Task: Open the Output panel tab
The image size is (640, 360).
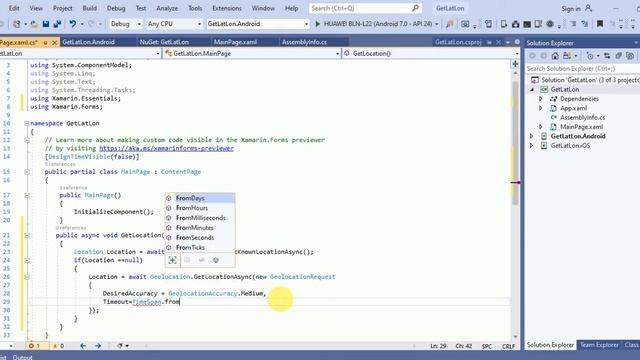Action: pyautogui.click(x=22, y=357)
